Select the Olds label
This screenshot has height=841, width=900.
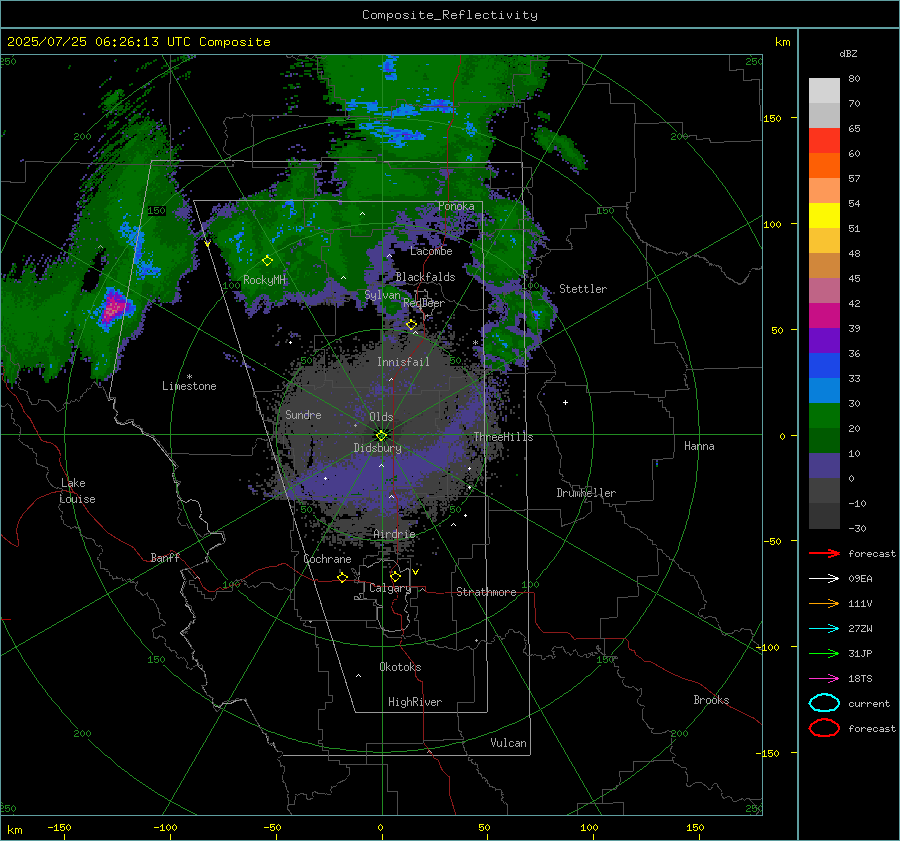pyautogui.click(x=381, y=417)
